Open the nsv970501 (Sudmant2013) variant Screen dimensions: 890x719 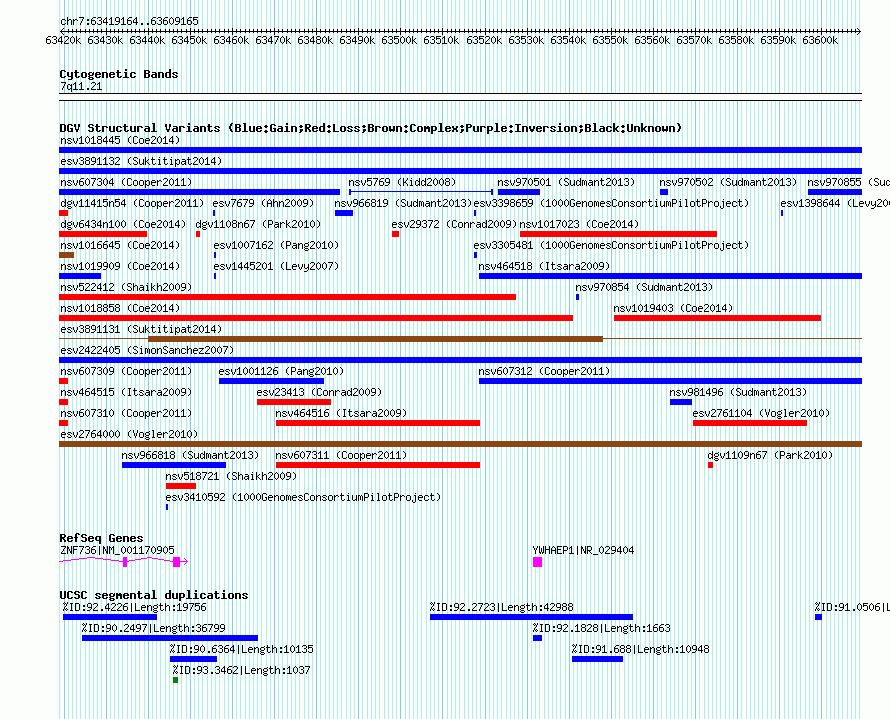click(518, 192)
